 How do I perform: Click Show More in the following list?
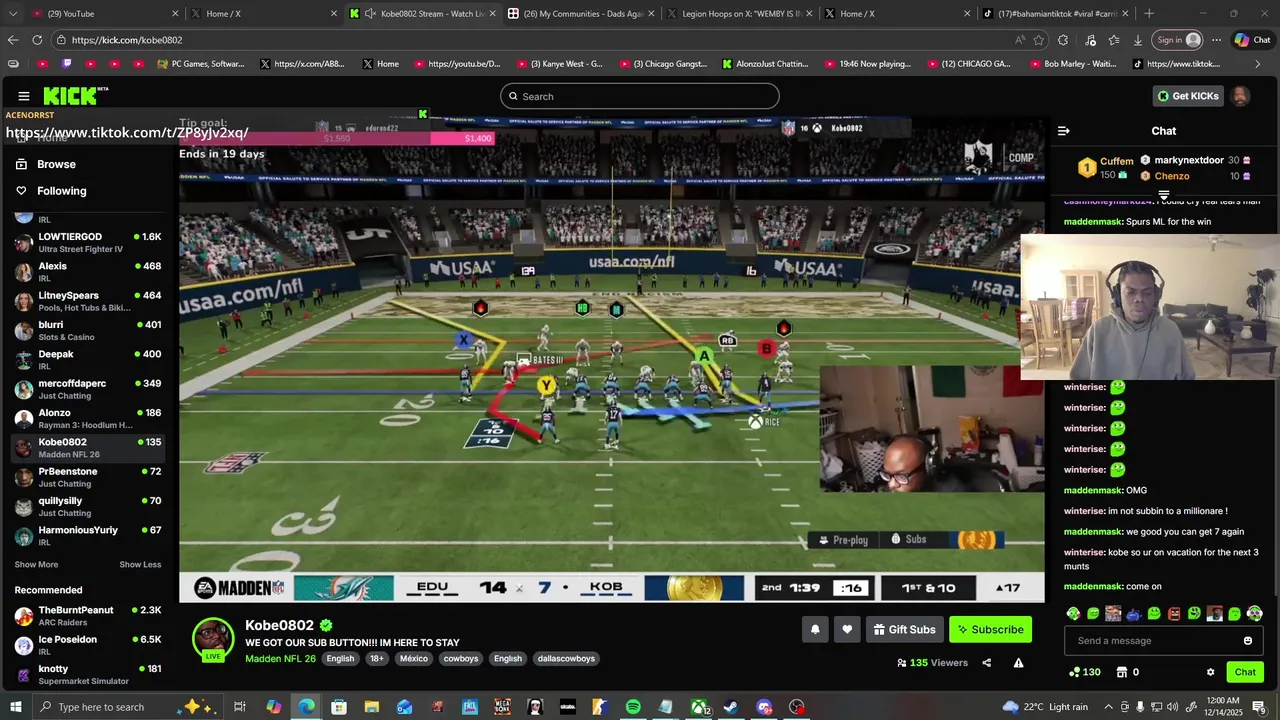point(36,565)
